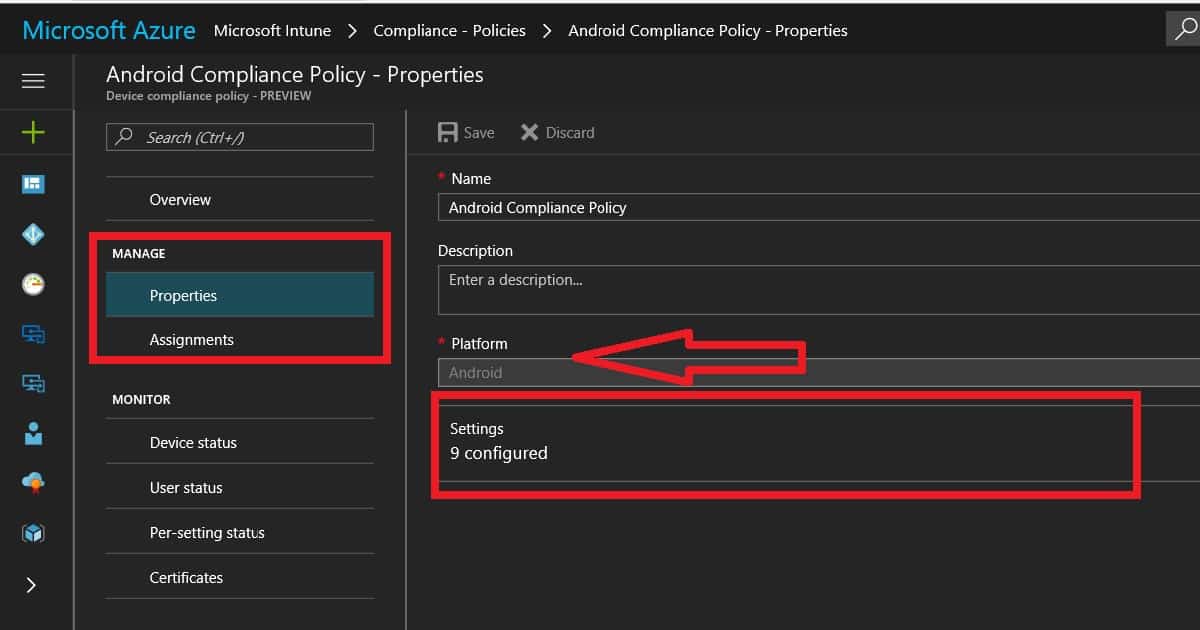Focus the Search (Ctrl+/) box
This screenshot has width=1200, height=630.
240,137
